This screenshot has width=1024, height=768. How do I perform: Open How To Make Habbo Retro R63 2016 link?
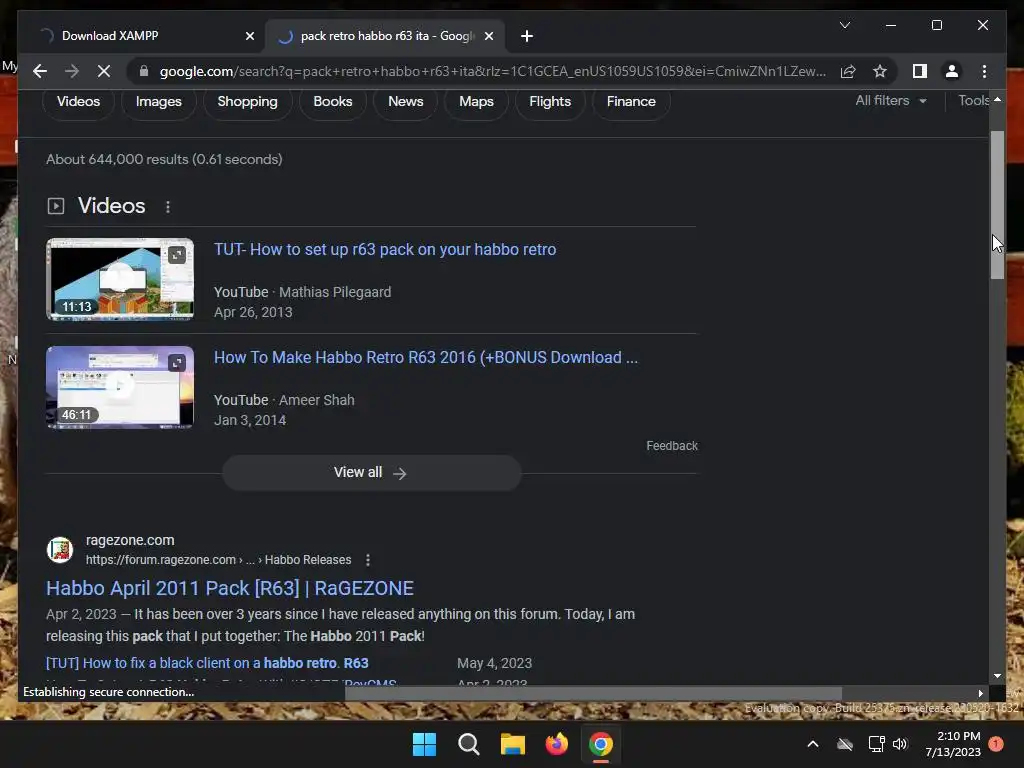[426, 357]
